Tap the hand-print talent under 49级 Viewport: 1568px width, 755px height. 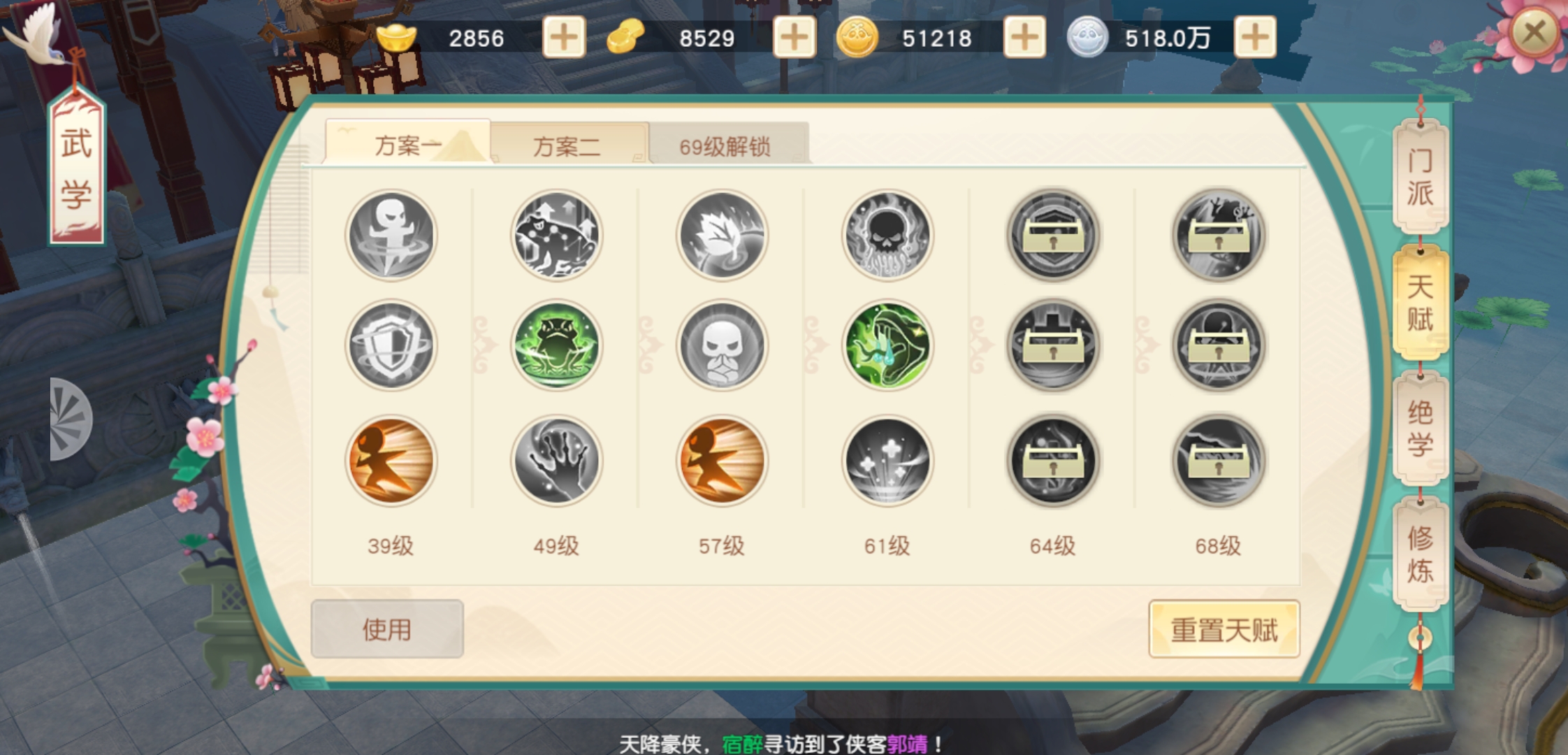tap(556, 461)
